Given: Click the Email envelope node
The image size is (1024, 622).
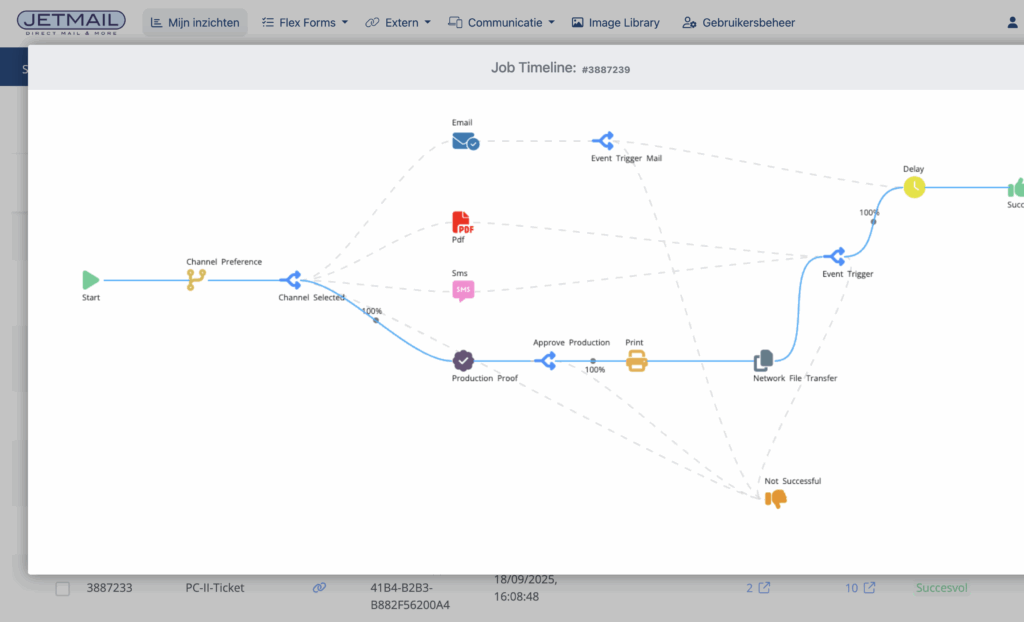Looking at the screenshot, I should pos(465,141).
